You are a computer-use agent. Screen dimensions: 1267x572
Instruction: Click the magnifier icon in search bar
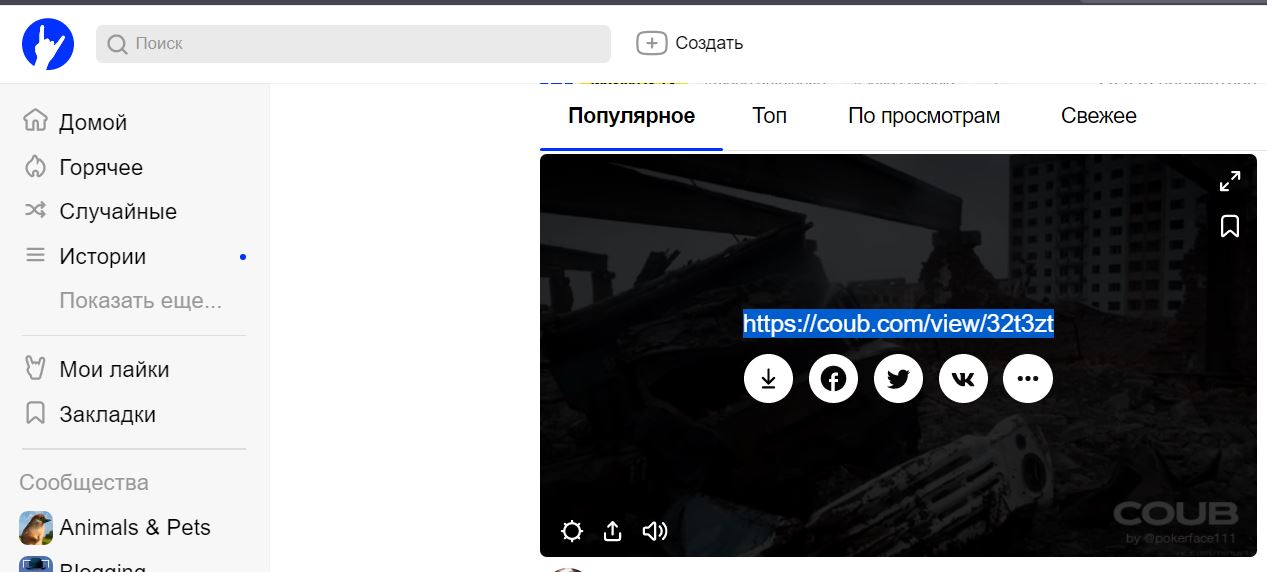point(117,44)
